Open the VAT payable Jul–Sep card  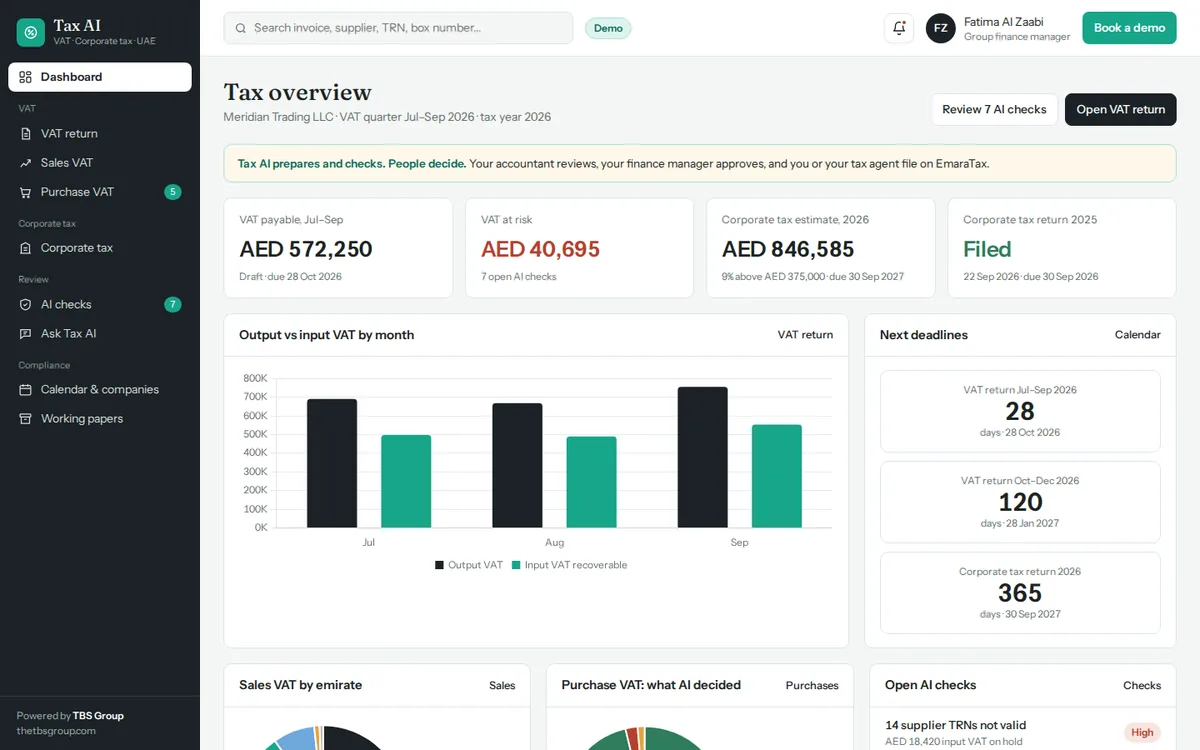[338, 248]
